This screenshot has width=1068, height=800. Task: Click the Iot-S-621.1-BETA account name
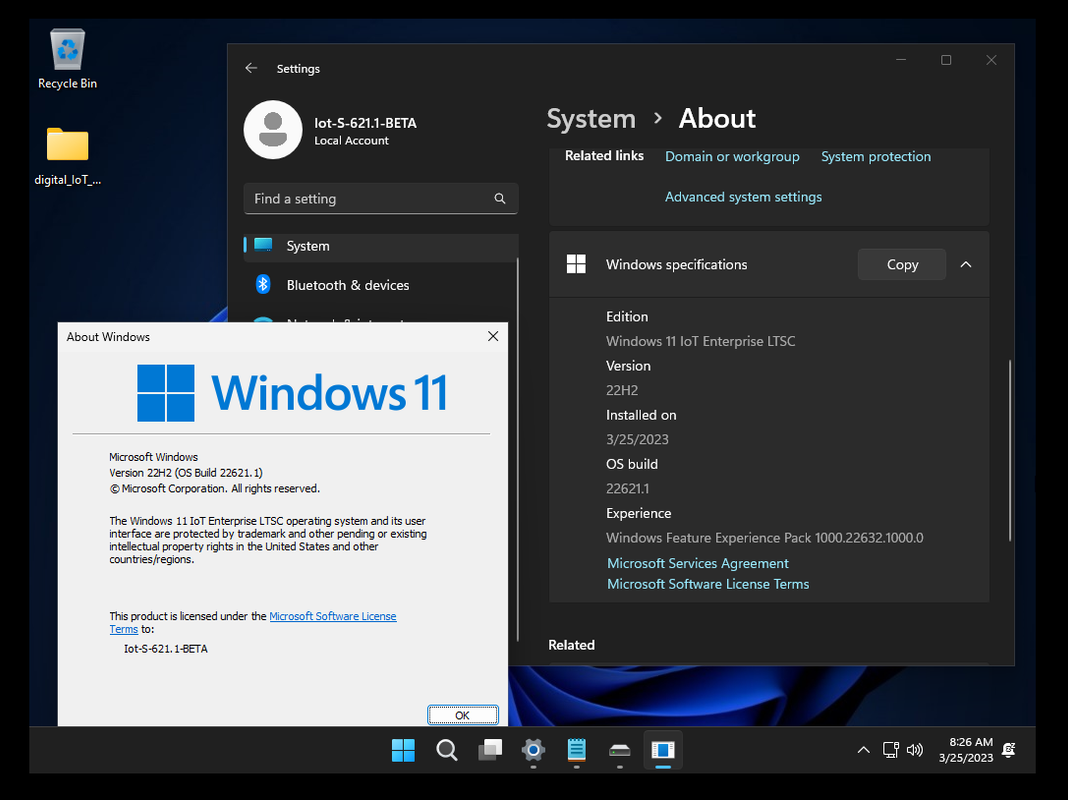365,123
